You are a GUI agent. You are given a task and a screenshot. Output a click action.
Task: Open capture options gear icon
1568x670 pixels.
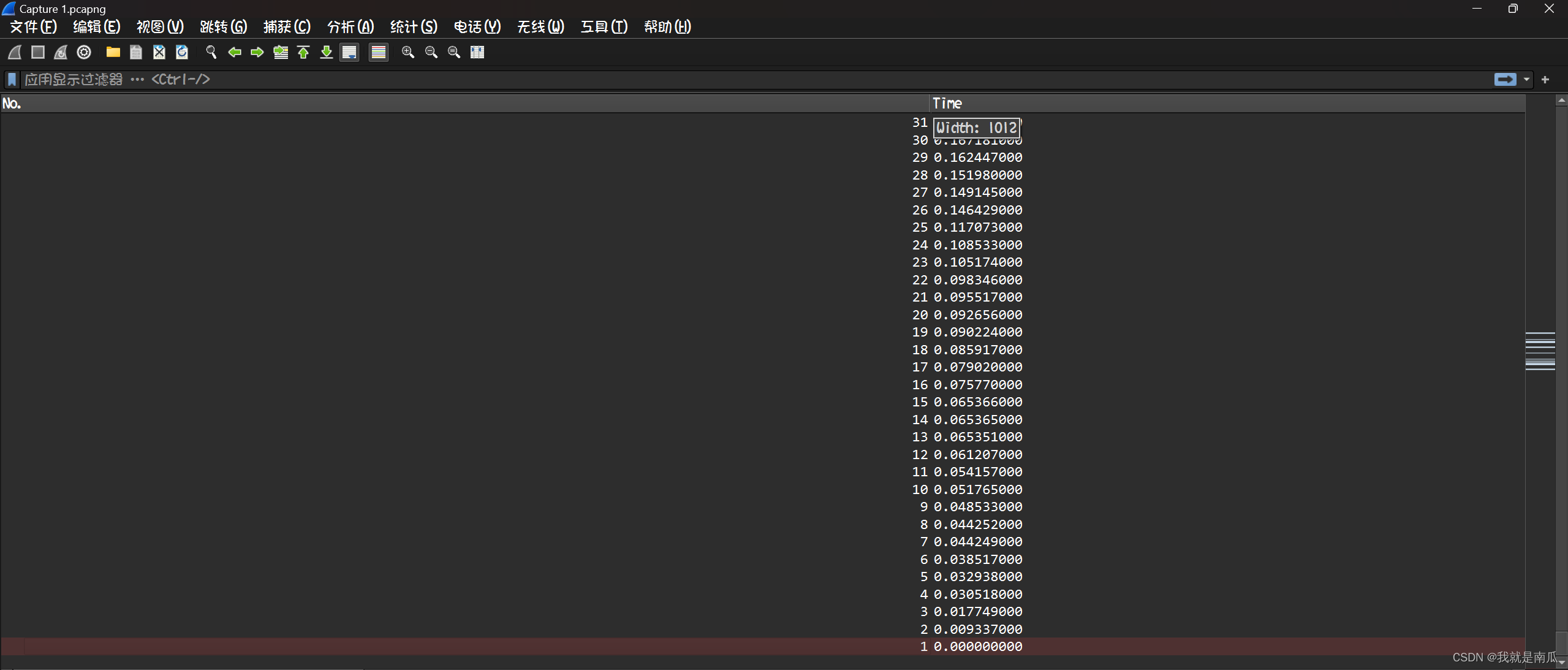[84, 52]
